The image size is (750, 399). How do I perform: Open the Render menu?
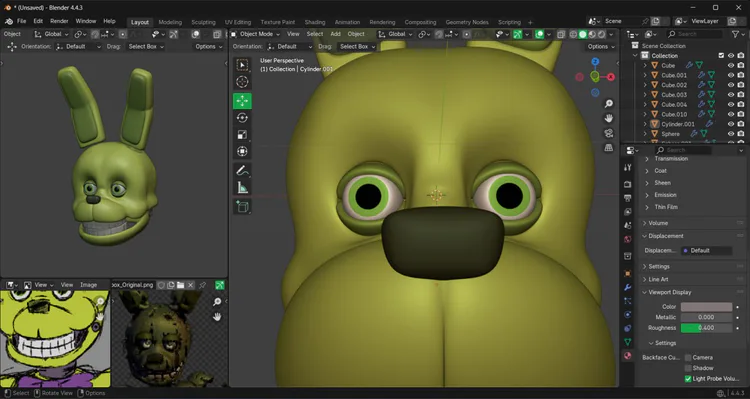[59, 22]
